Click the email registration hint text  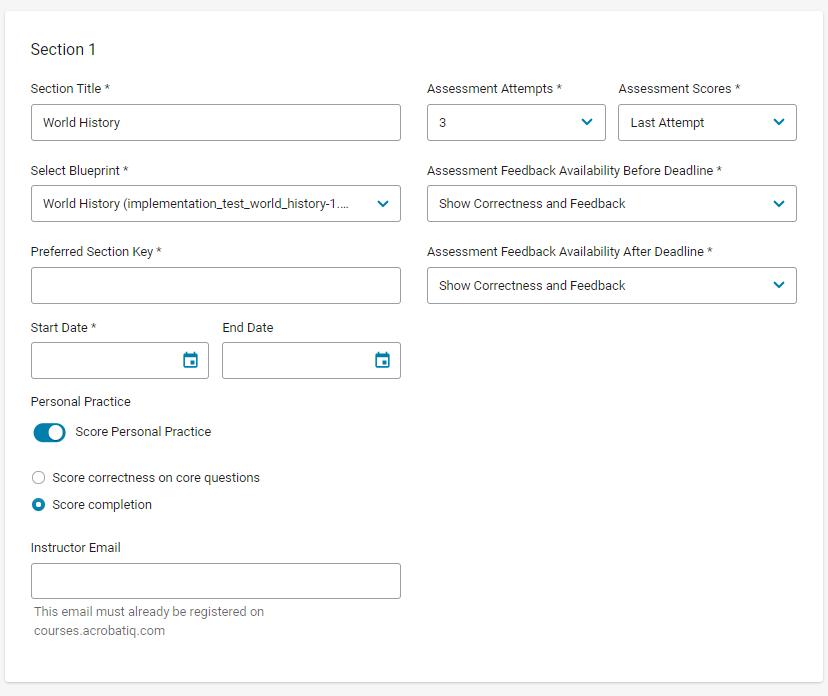tap(149, 621)
